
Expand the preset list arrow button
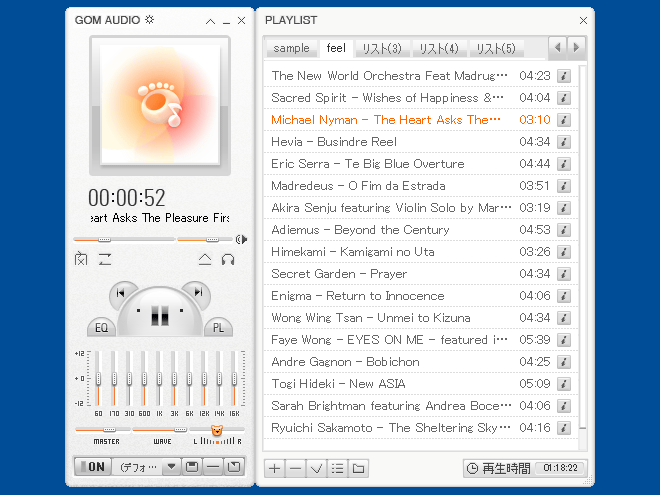(171, 466)
